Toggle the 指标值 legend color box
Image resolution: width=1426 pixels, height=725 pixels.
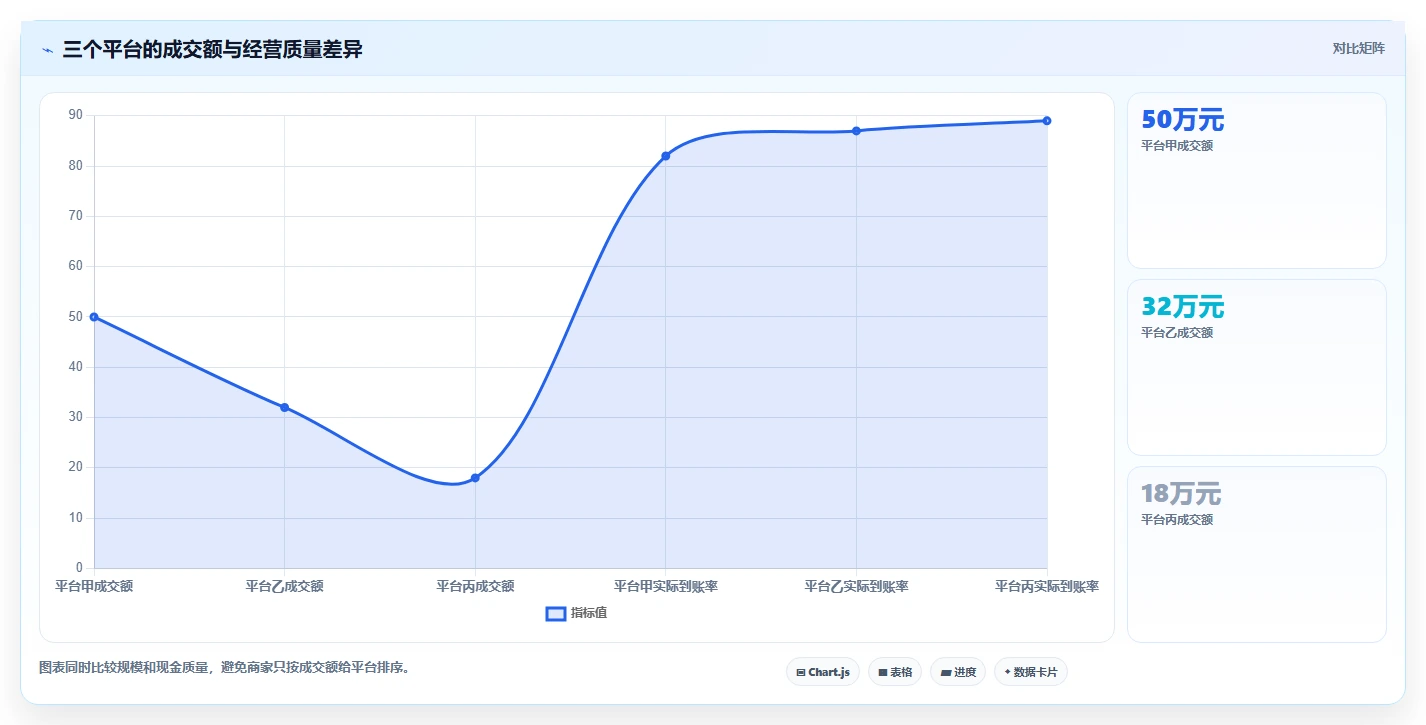click(556, 614)
